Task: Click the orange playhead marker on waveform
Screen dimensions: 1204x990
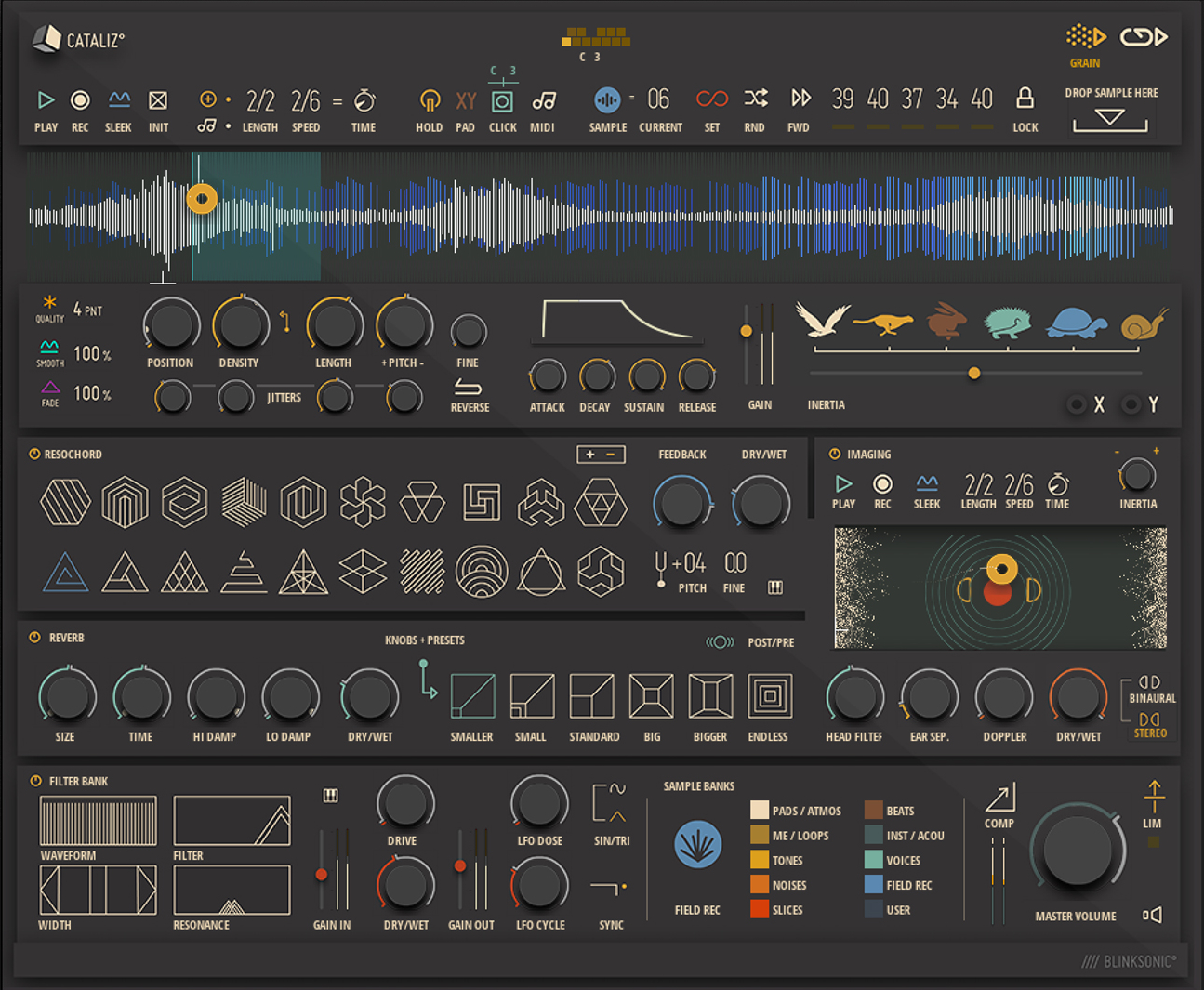Action: point(202,198)
